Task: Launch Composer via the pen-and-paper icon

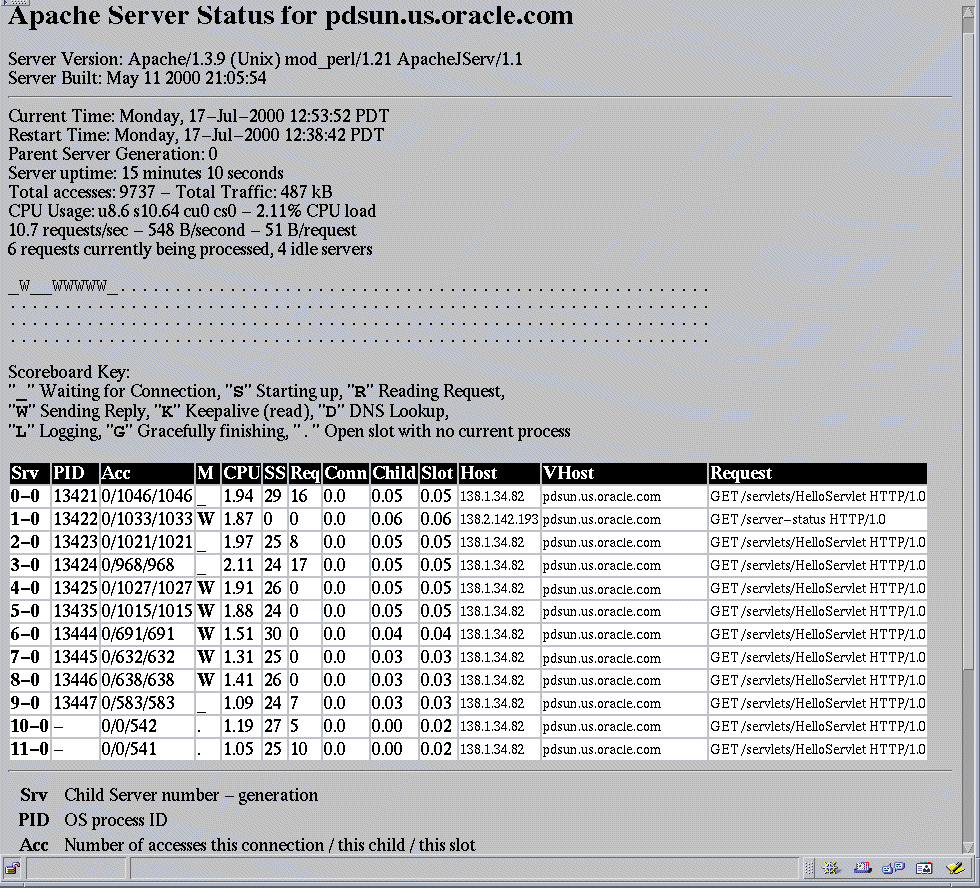Action: point(954,868)
